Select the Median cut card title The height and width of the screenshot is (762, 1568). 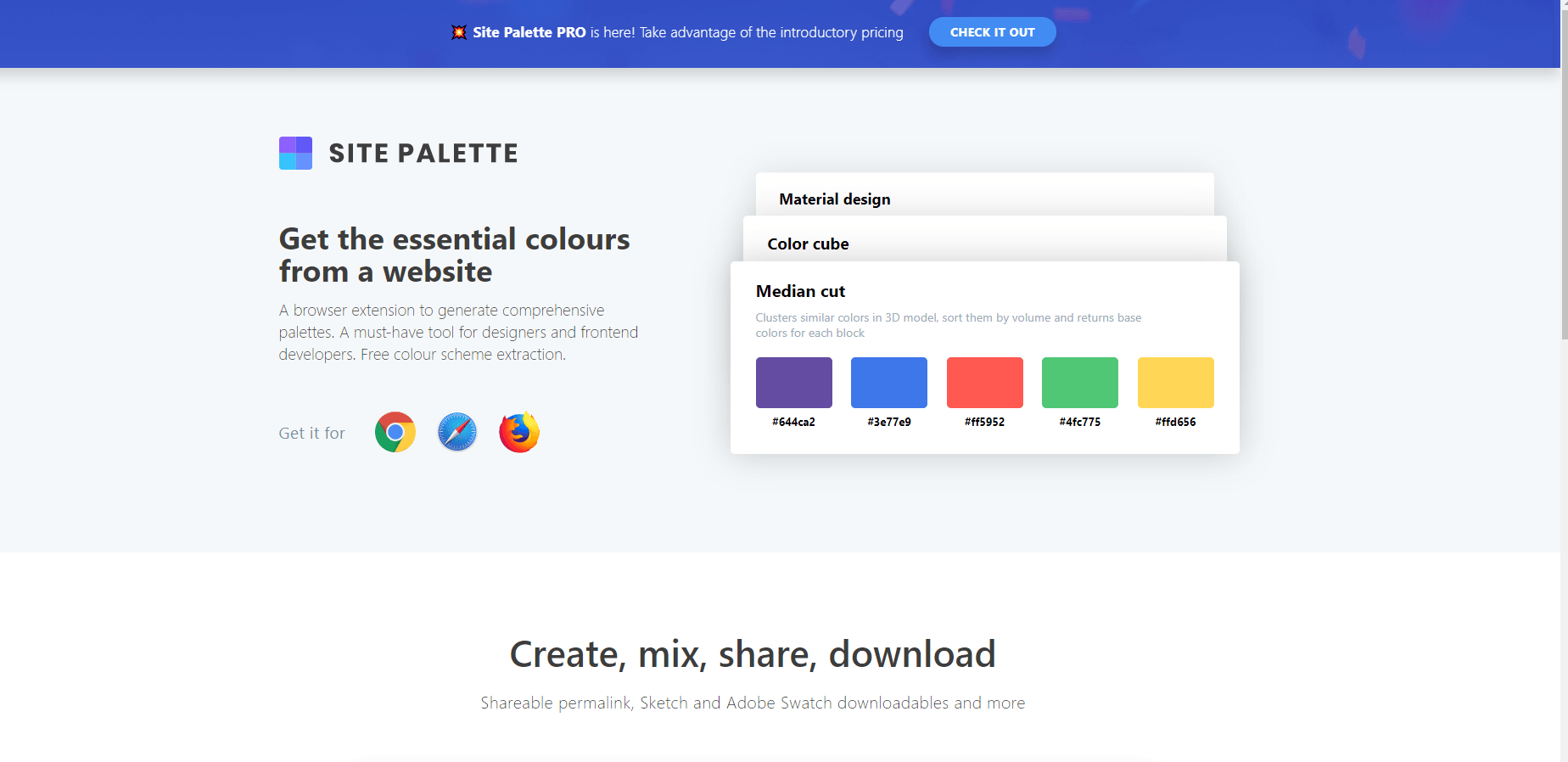[800, 291]
